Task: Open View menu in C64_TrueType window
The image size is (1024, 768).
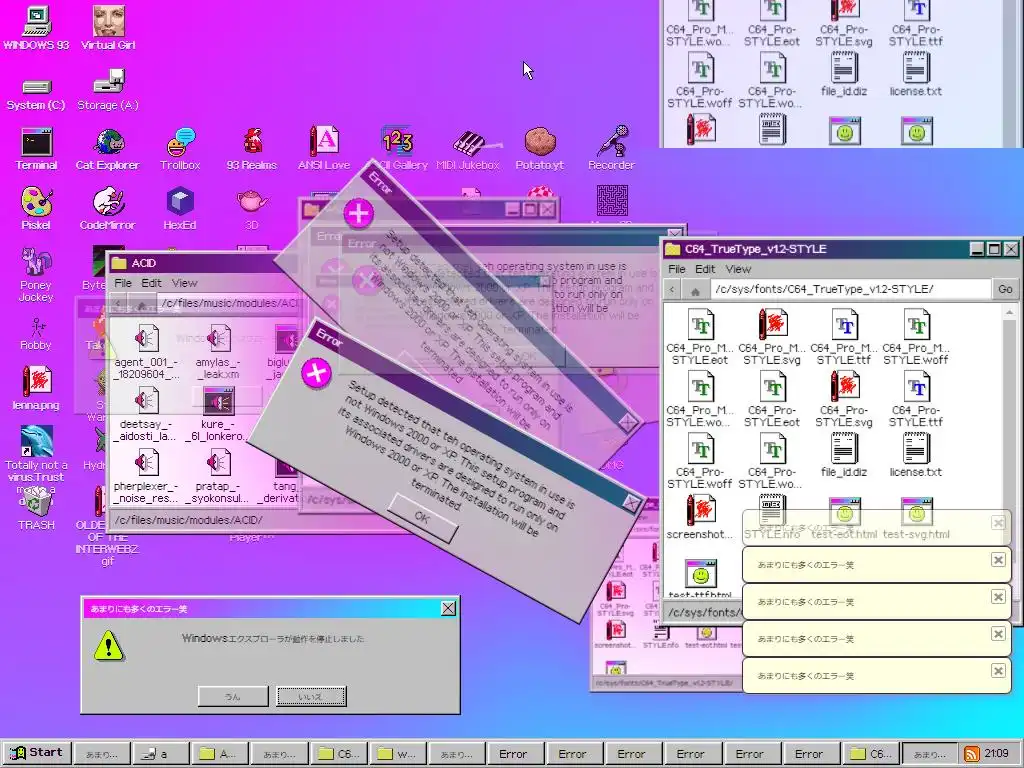Action: [738, 269]
